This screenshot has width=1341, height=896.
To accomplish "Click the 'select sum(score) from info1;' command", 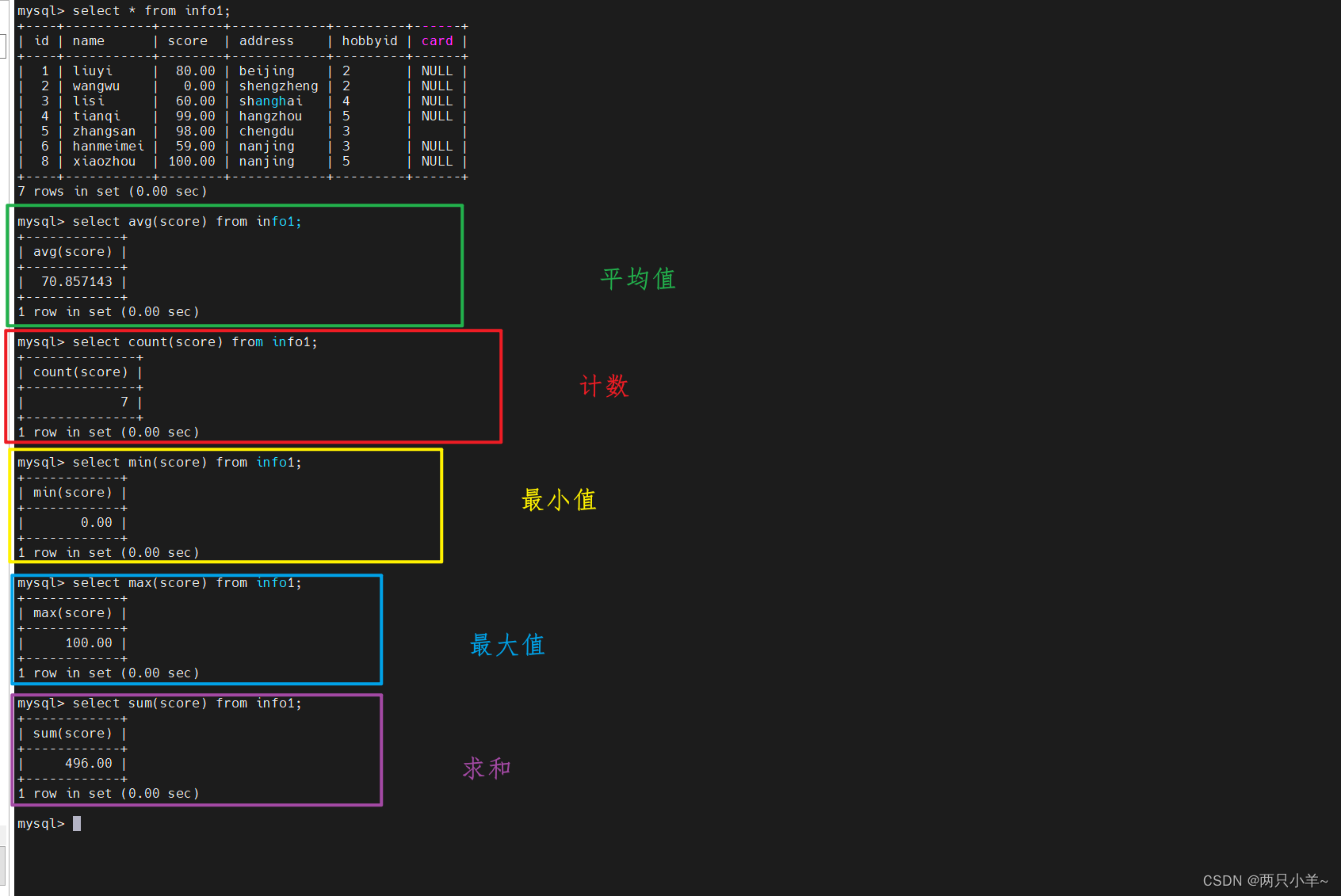I will coord(187,703).
